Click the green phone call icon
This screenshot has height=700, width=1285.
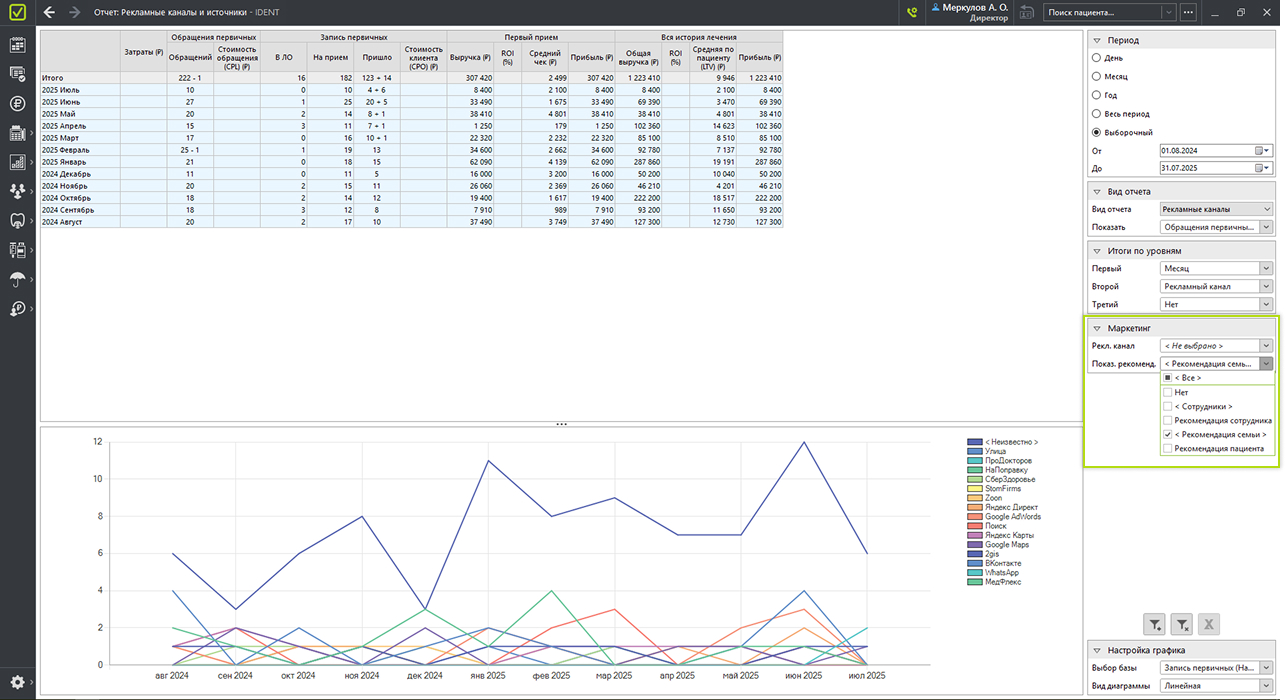[x=911, y=13]
